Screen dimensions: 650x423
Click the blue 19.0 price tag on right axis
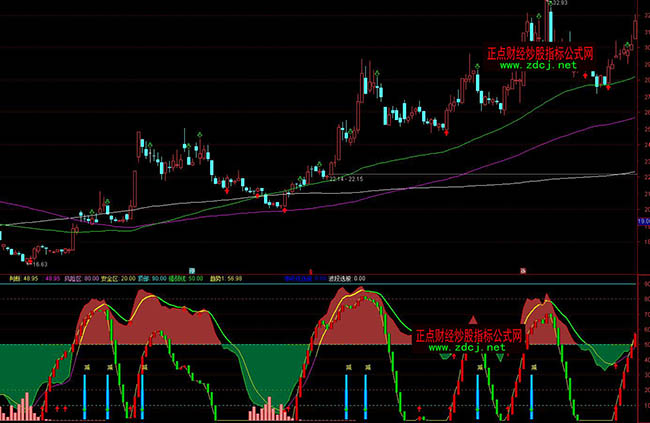tap(643, 221)
